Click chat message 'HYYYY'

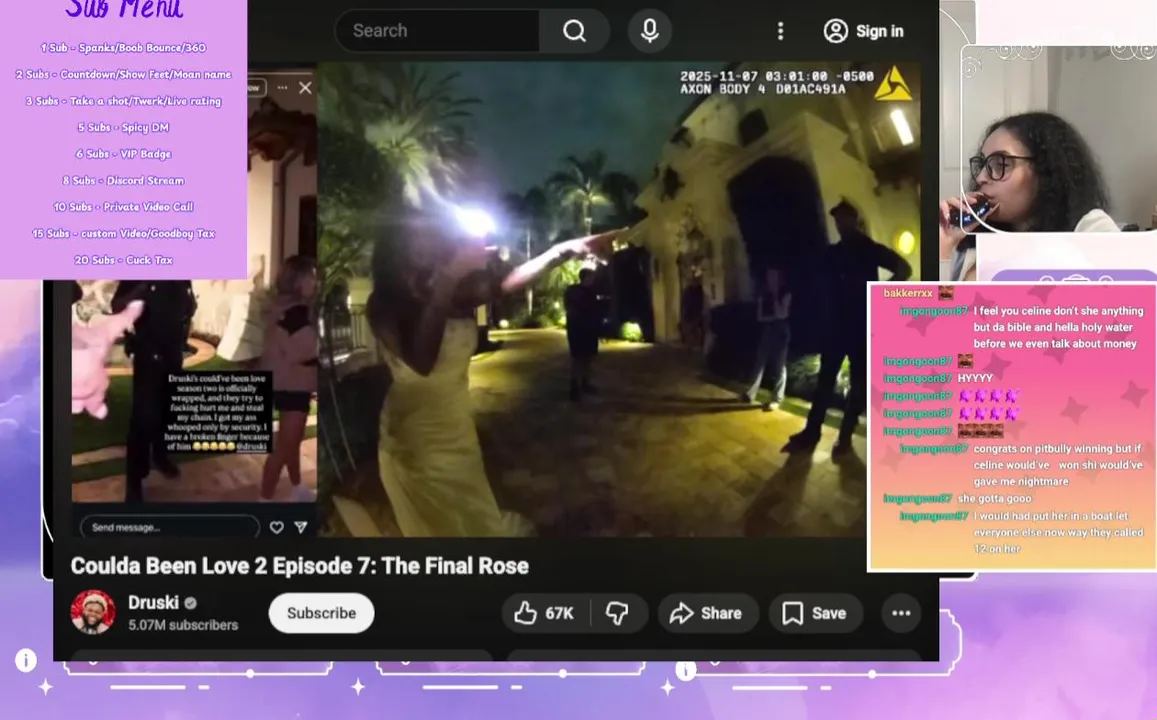(975, 378)
